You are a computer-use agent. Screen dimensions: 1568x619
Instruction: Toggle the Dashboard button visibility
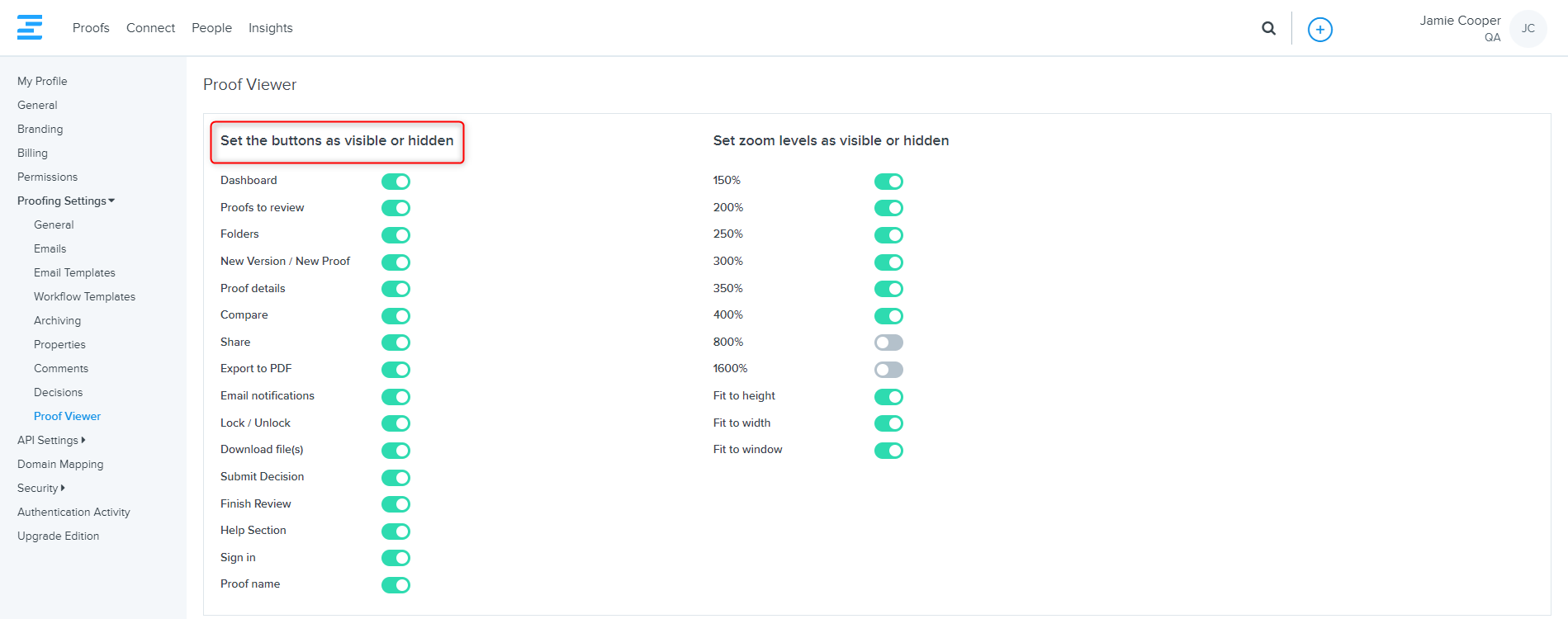396,182
